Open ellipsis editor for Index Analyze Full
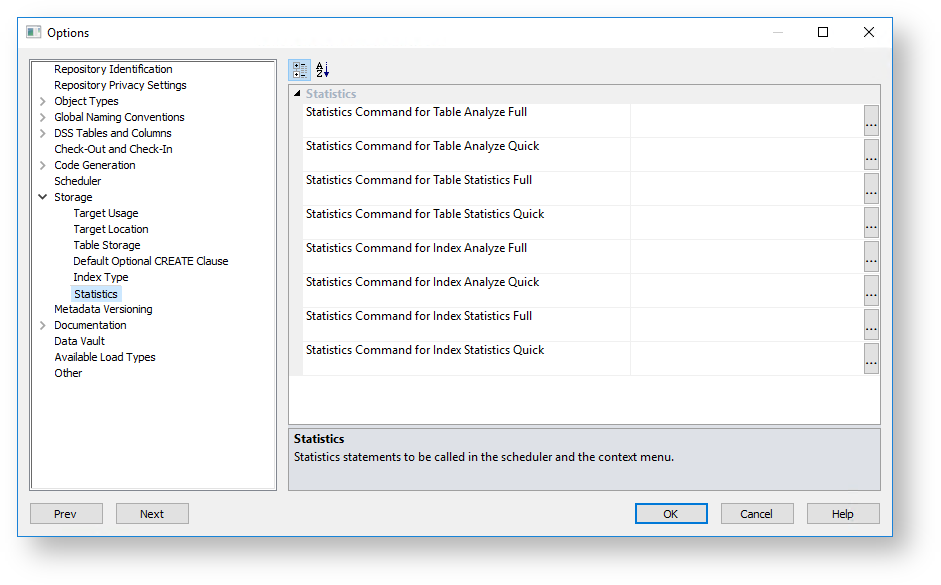Screen dimensions: 941x585 coord(871,258)
